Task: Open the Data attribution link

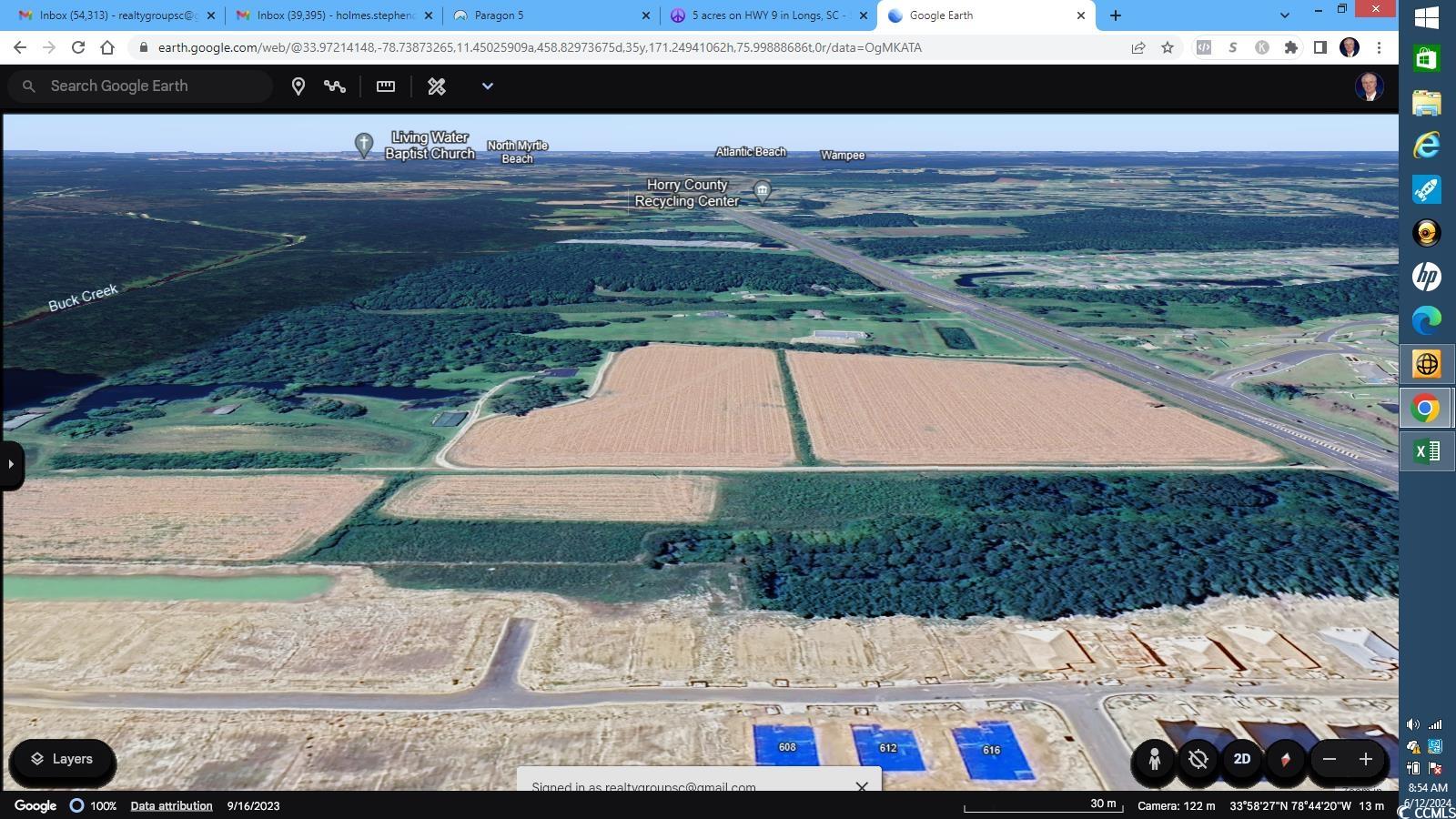Action: pos(171,805)
